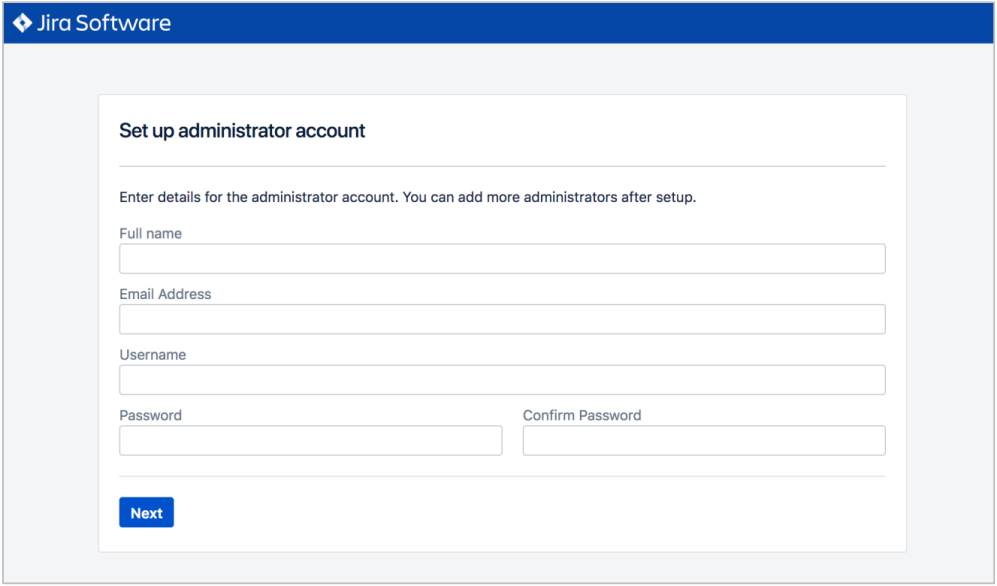The image size is (997, 586).
Task: Select the Username label
Action: (153, 355)
